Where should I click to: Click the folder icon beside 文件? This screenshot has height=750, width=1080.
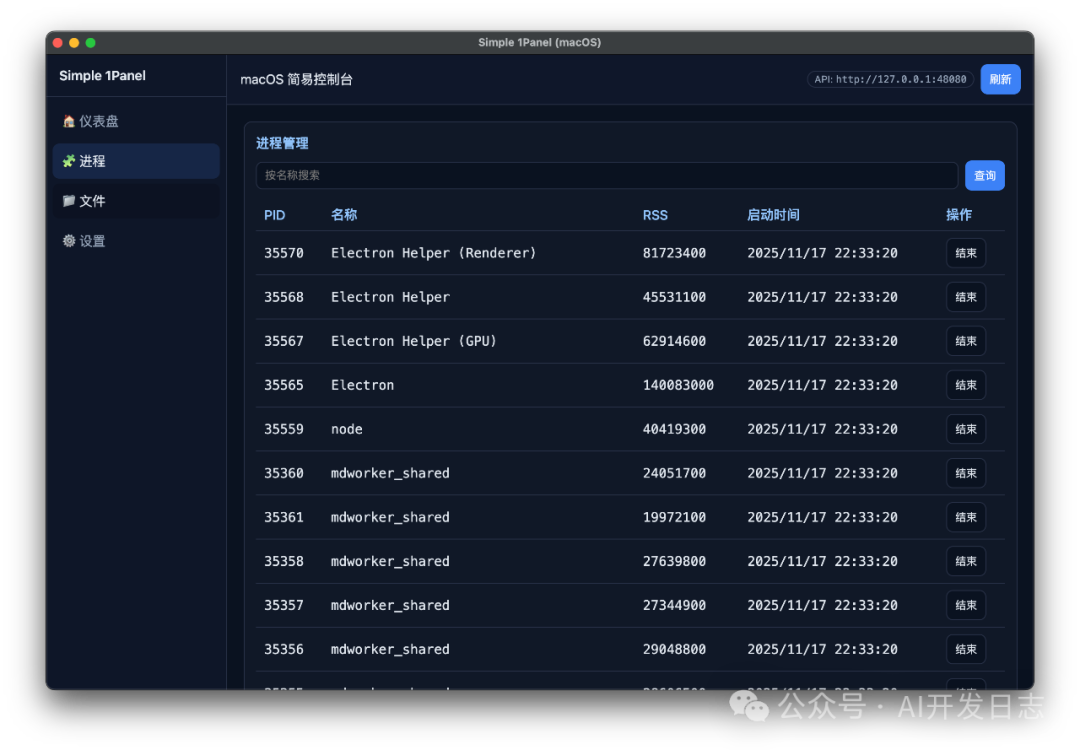click(x=68, y=201)
